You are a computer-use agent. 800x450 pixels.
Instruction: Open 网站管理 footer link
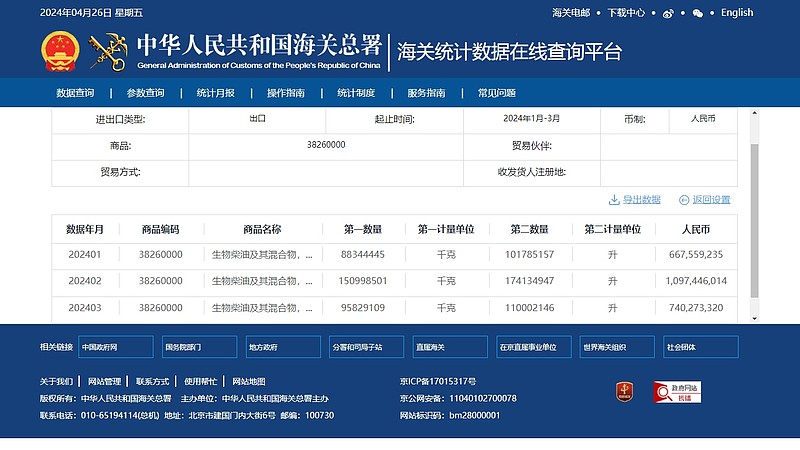(104, 382)
